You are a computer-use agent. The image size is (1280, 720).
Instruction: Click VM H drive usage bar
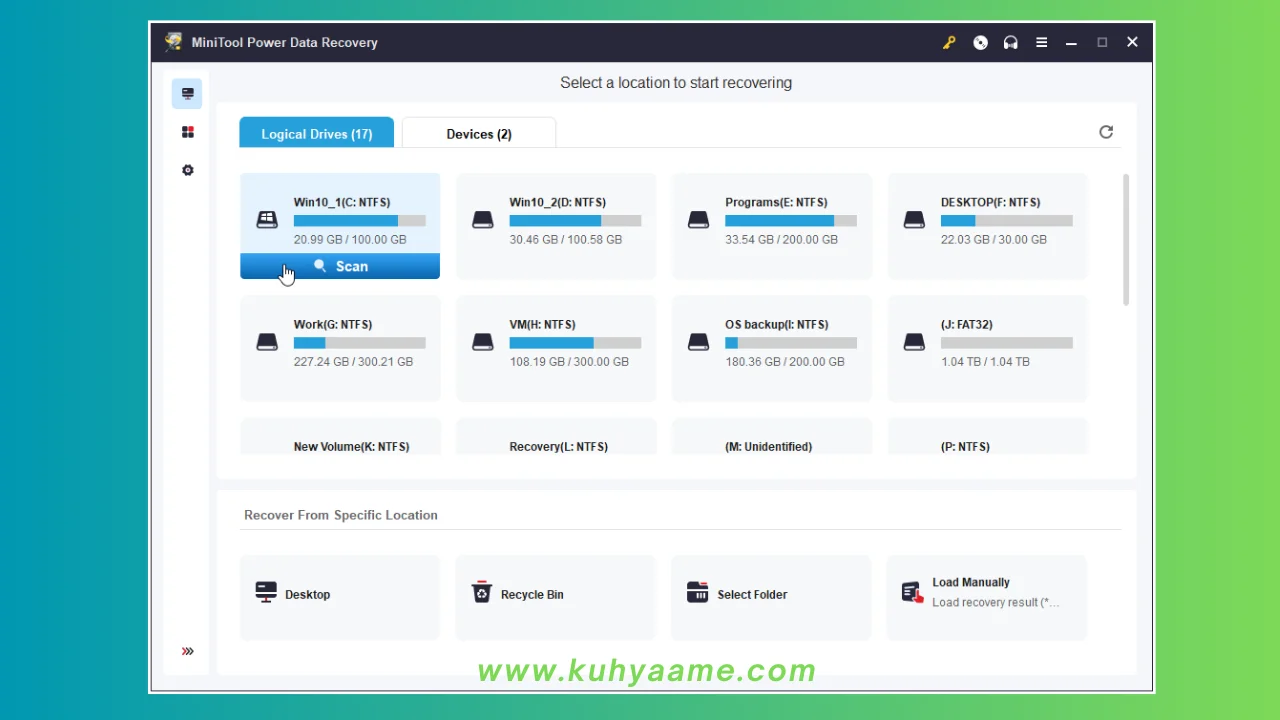point(575,343)
